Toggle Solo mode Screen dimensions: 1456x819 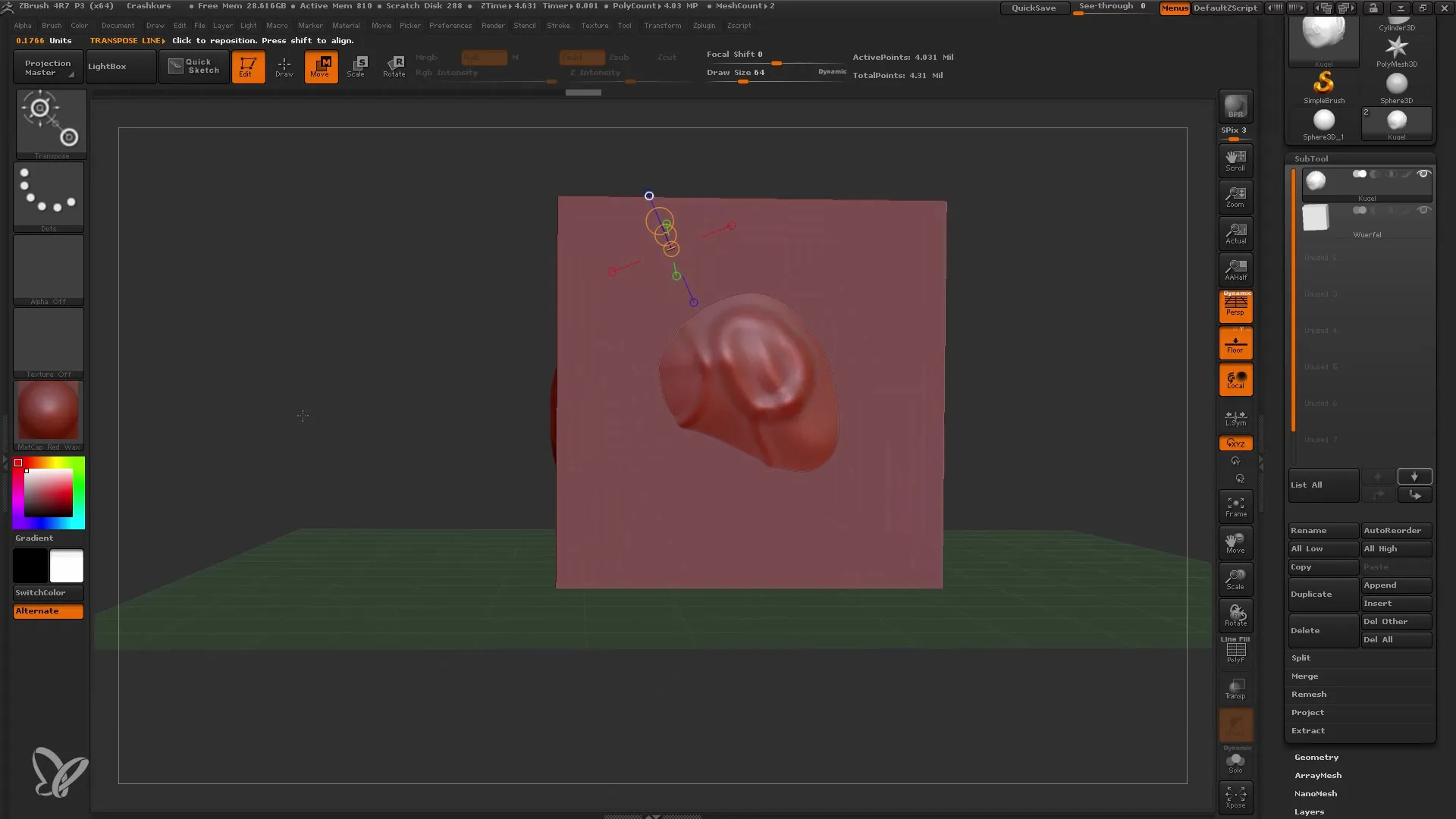tap(1235, 761)
